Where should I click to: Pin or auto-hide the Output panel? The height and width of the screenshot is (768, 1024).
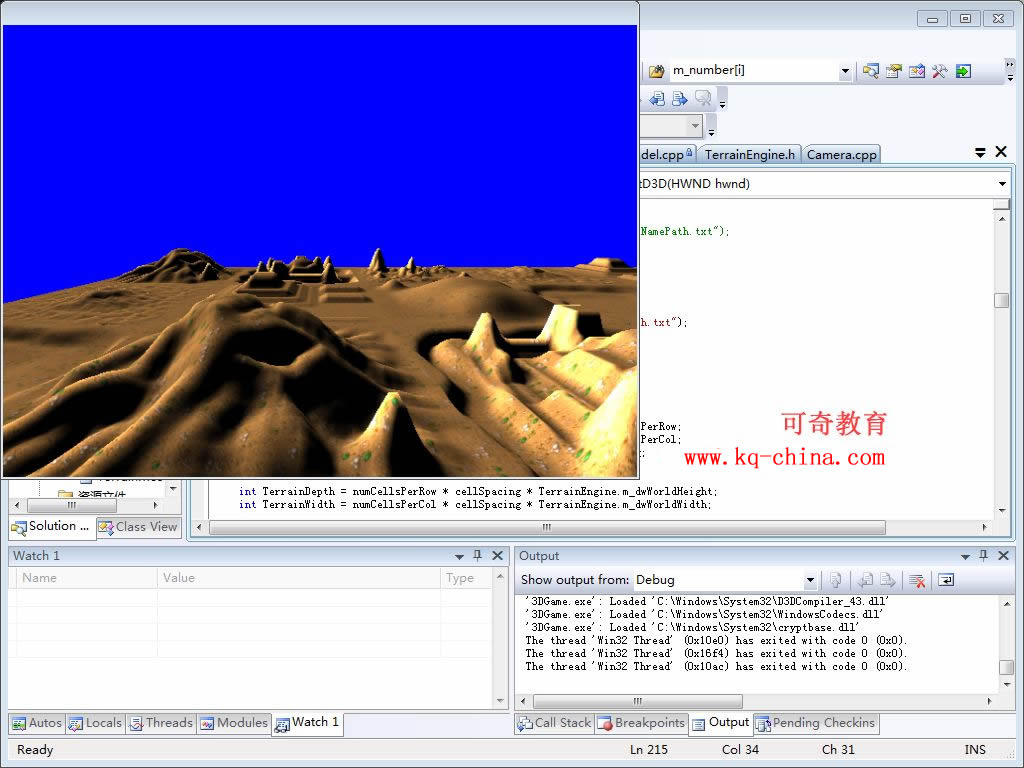point(983,556)
